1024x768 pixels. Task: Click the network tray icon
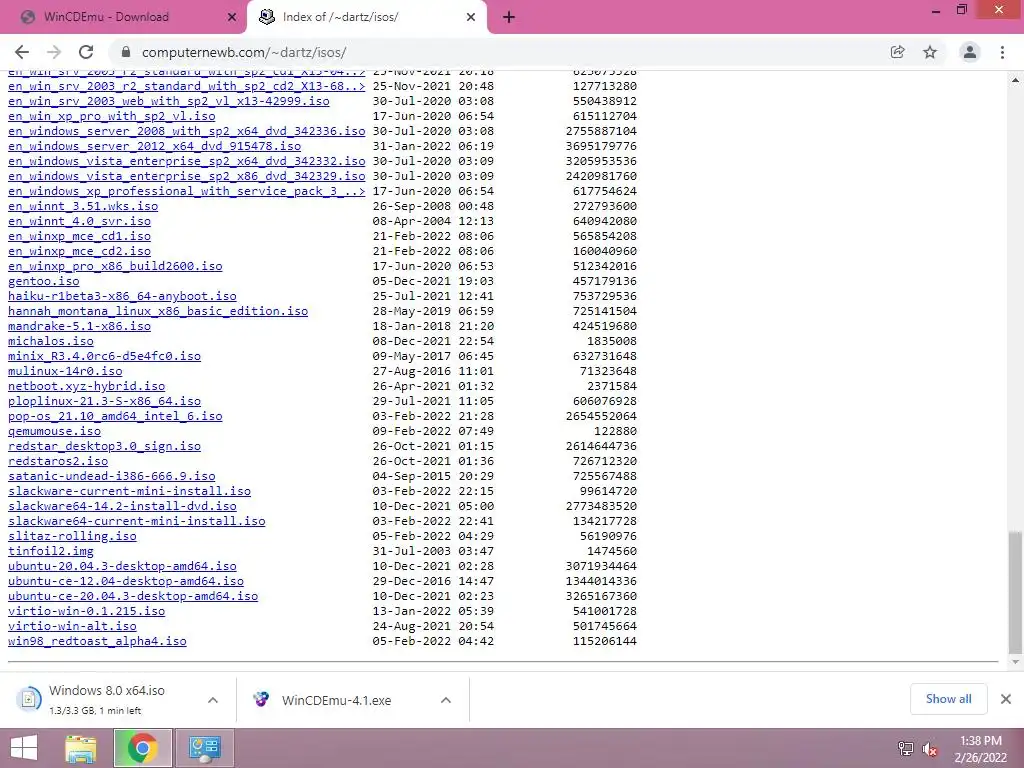pos(905,749)
